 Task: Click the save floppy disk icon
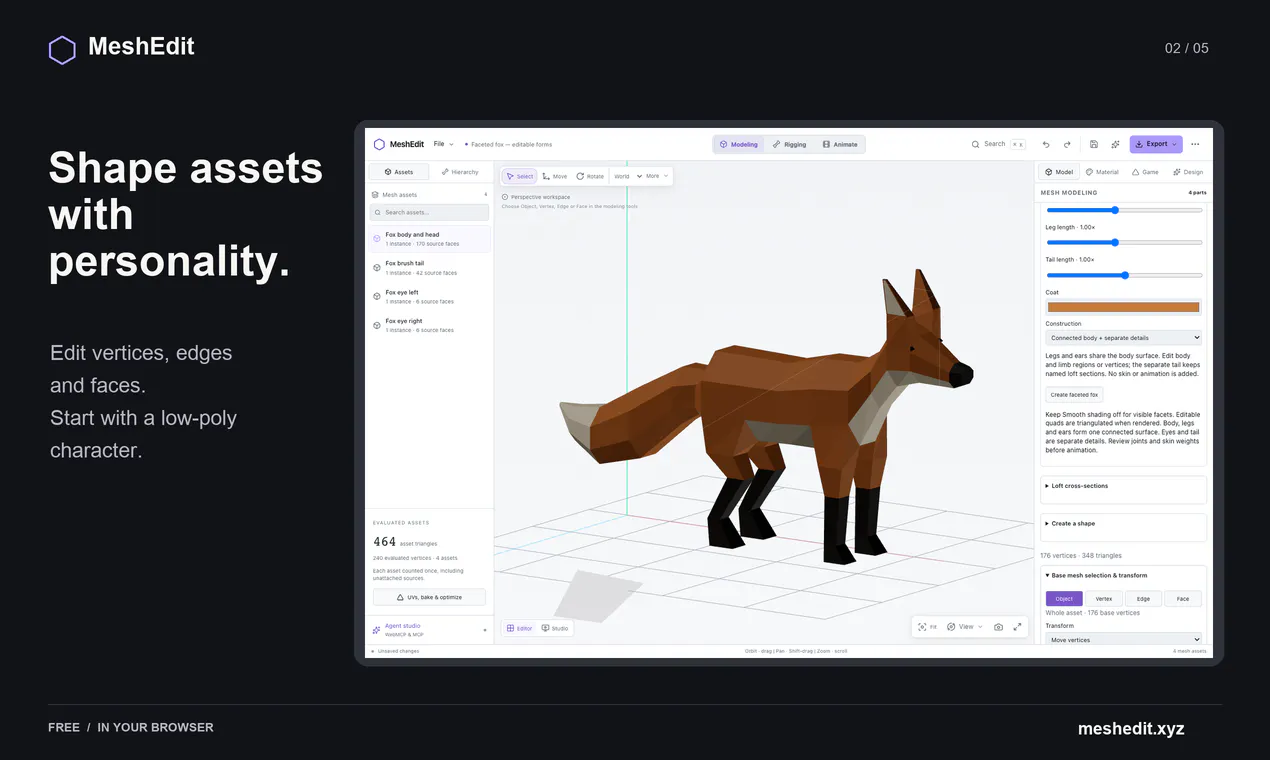1094,144
